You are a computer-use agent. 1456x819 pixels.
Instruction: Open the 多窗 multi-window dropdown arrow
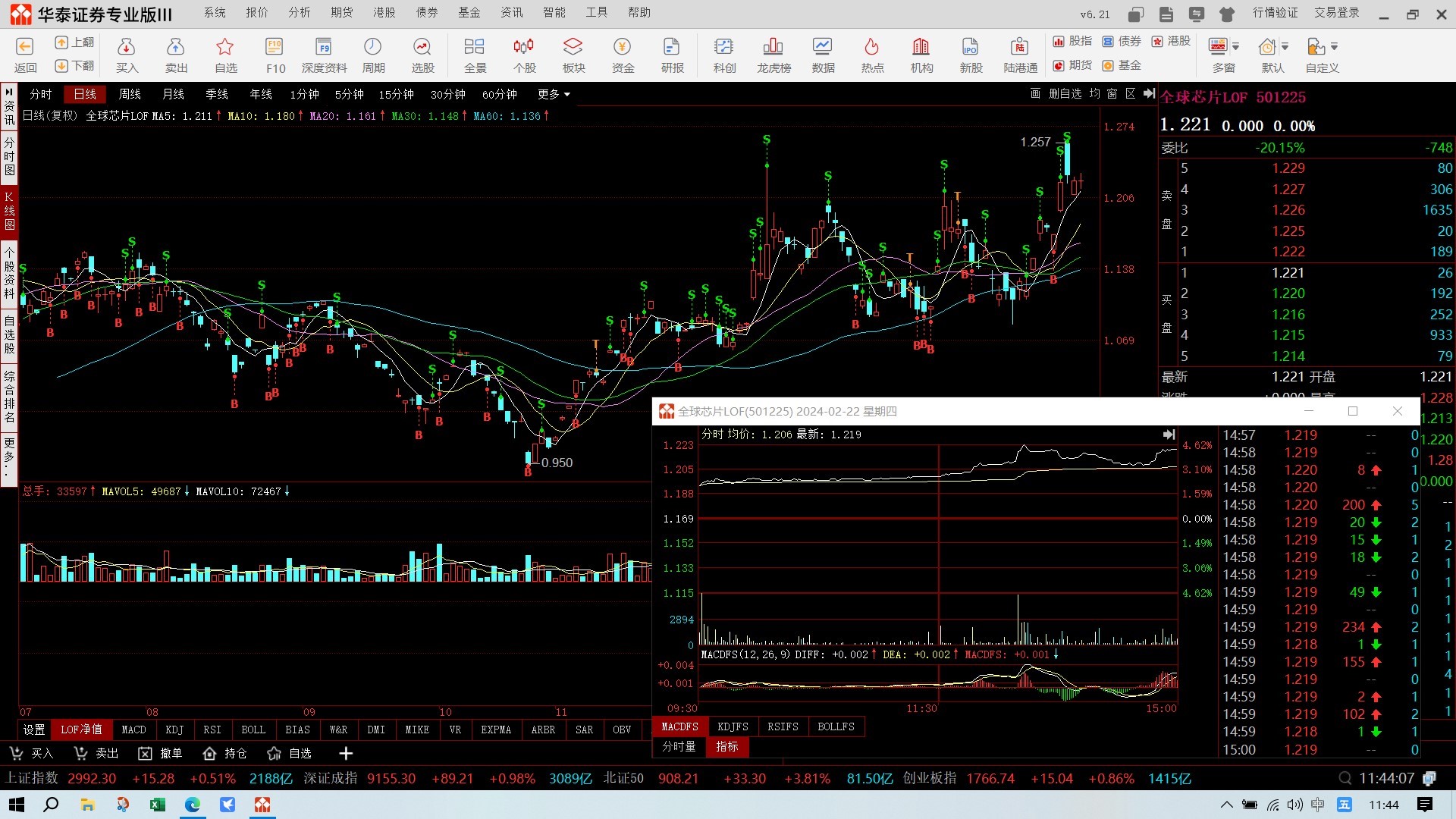pos(1236,47)
